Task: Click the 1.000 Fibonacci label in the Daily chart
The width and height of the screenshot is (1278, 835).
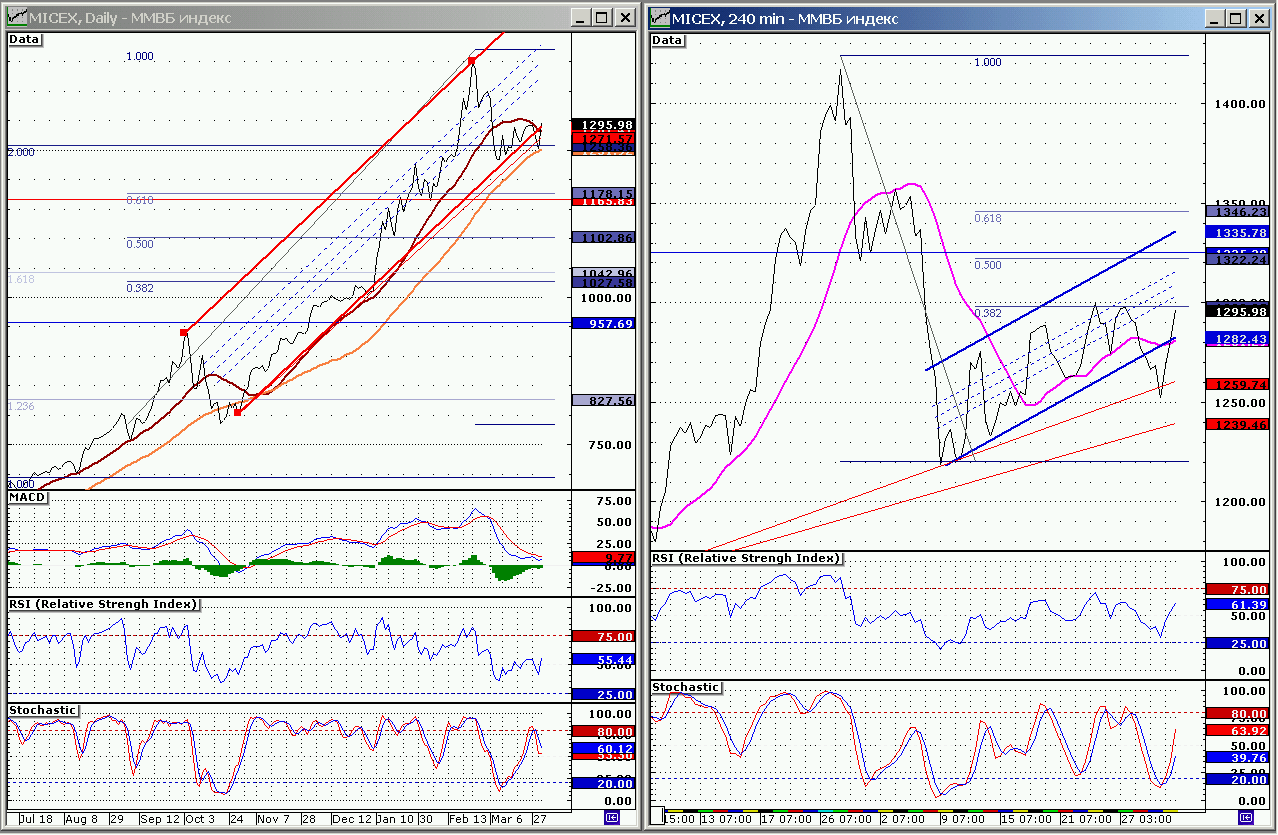Action: [140, 57]
